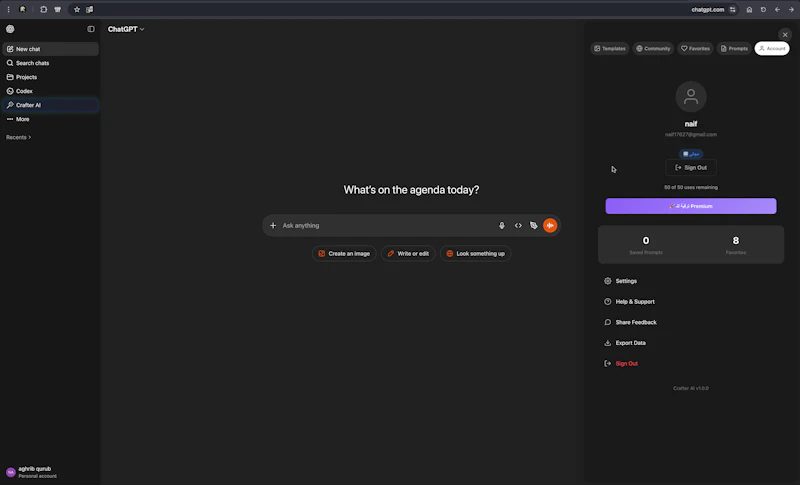Switch to the Favorites tab
This screenshot has width=800, height=485.
point(695,48)
